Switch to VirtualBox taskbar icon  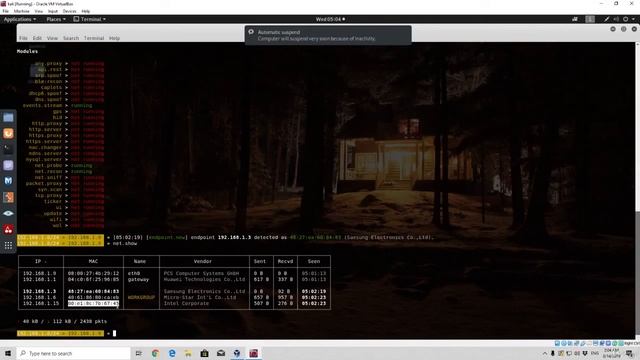237,353
